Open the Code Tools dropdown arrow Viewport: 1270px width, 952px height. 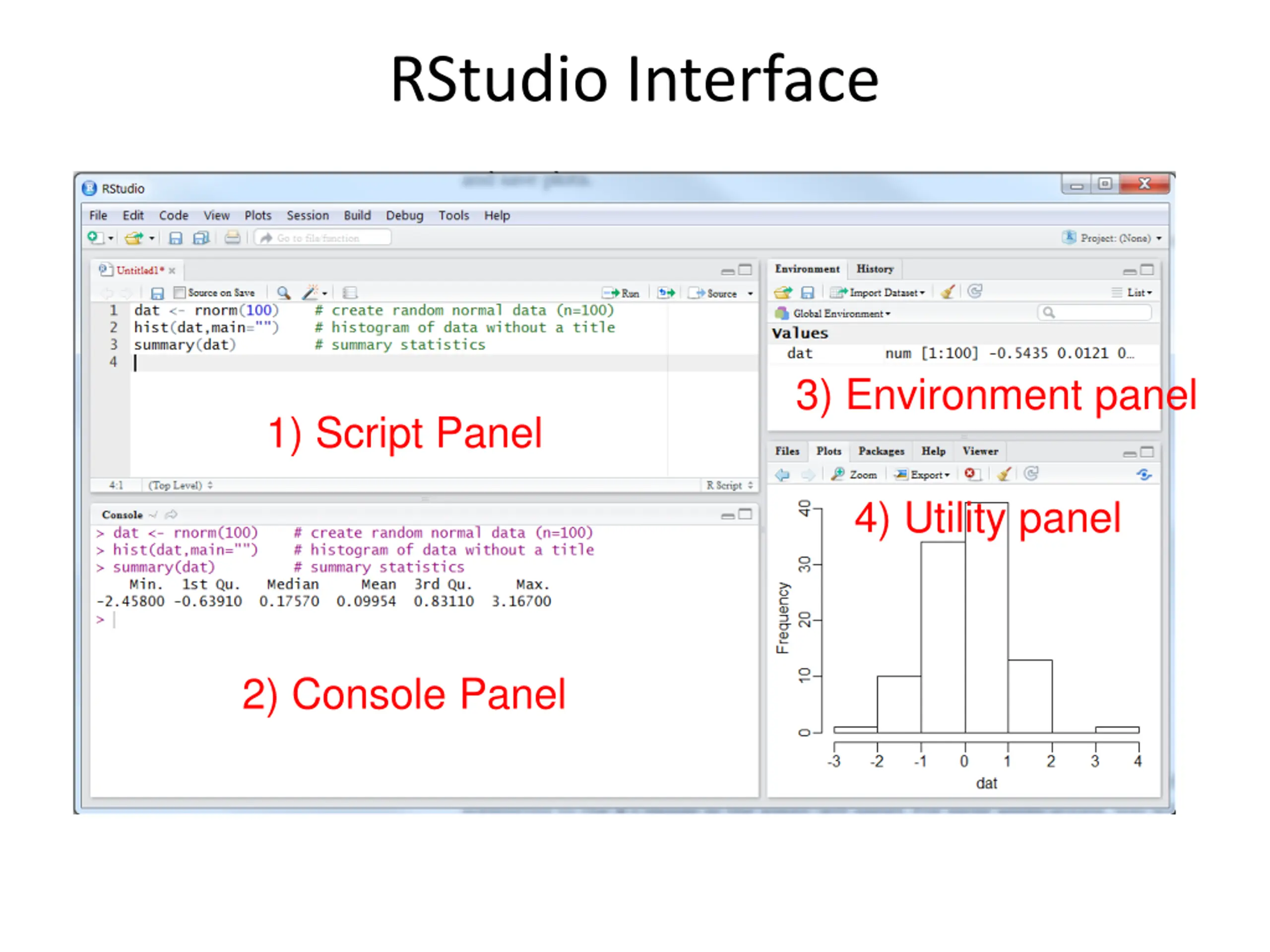[x=325, y=294]
